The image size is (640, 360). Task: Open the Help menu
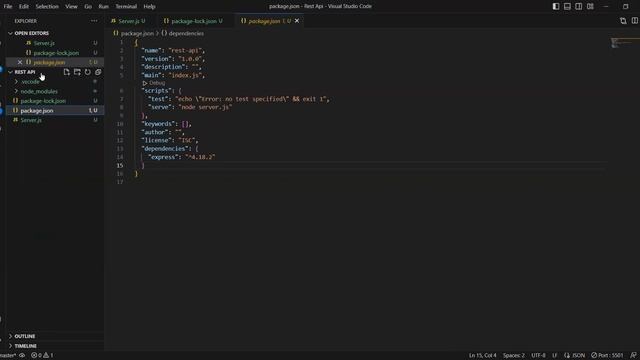pyautogui.click(x=149, y=7)
